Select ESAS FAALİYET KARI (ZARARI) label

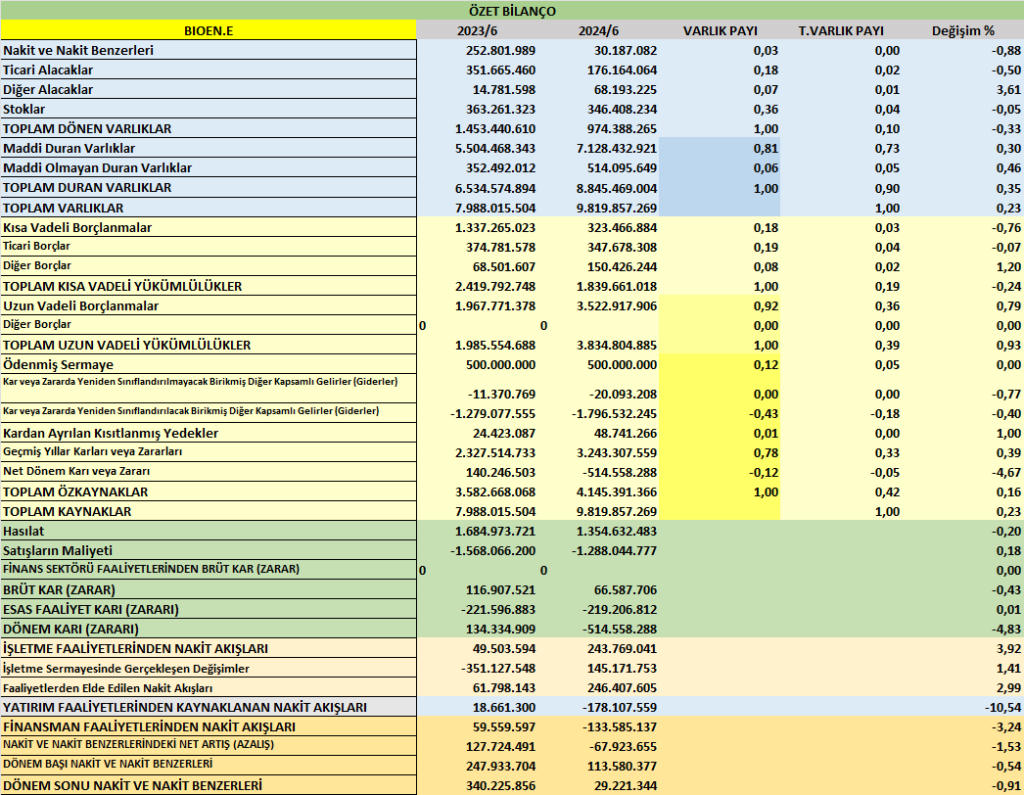pos(208,609)
